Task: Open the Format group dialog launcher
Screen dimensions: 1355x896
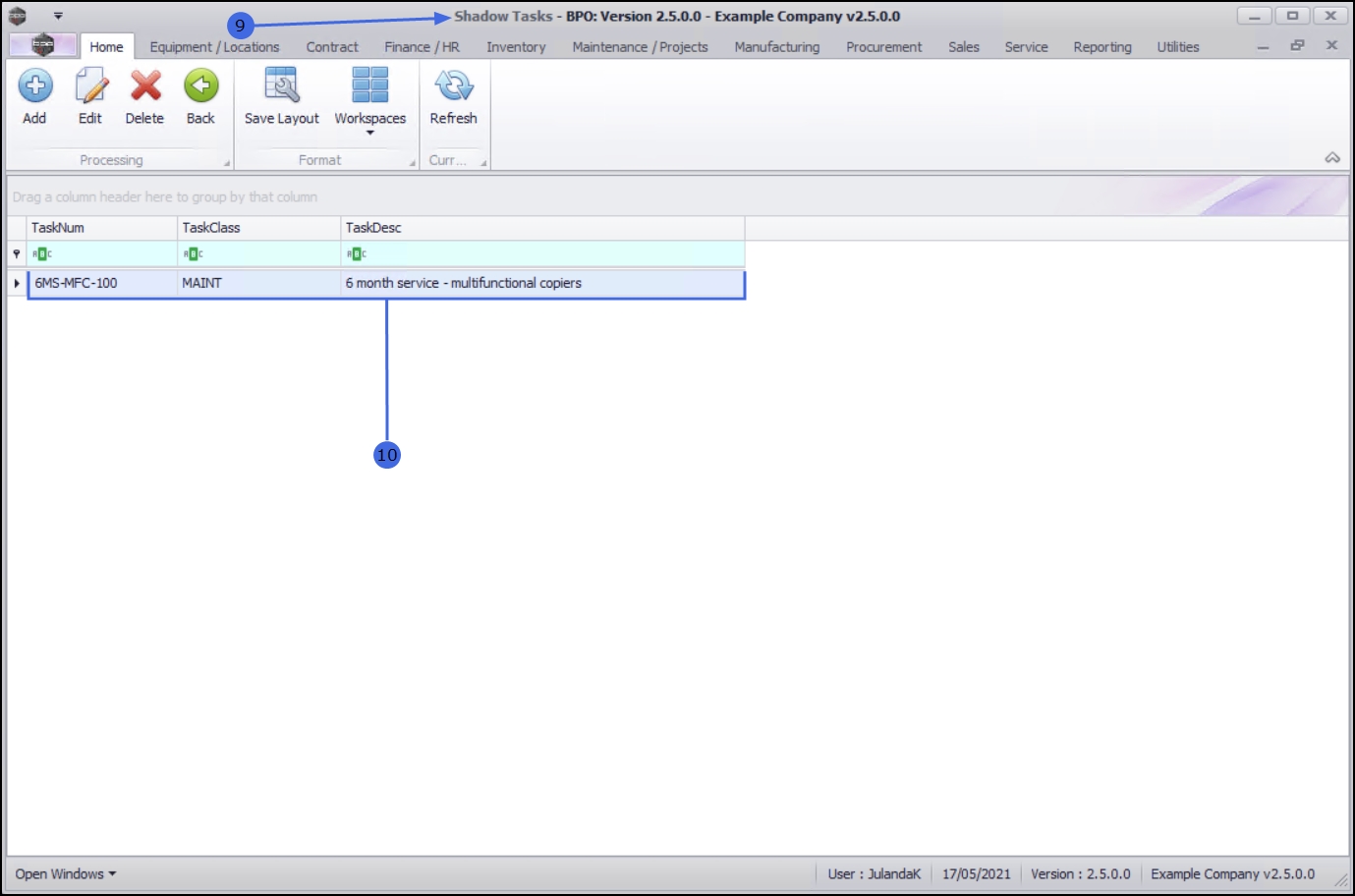Action: click(413, 163)
